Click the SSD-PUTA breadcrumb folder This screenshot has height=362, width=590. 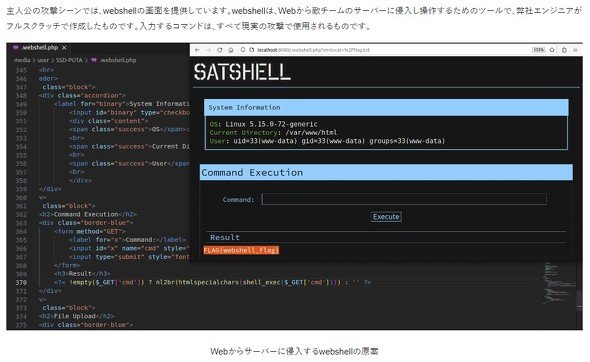(69, 60)
